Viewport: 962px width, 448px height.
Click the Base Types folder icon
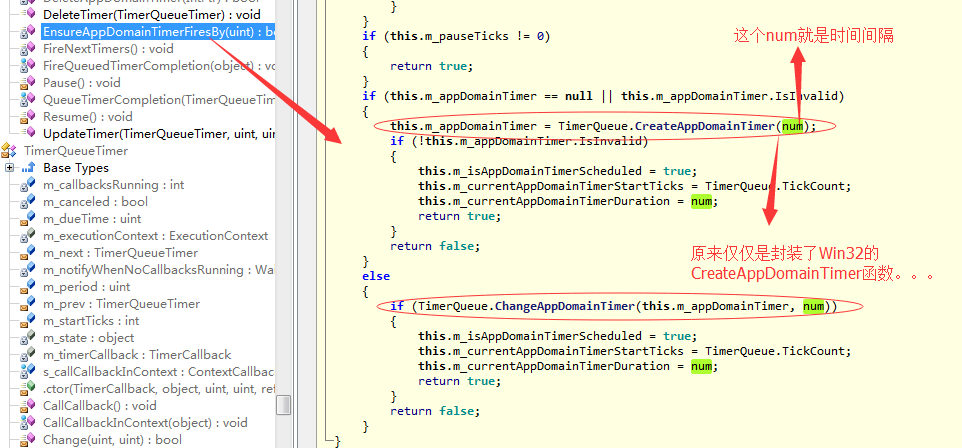point(28,168)
